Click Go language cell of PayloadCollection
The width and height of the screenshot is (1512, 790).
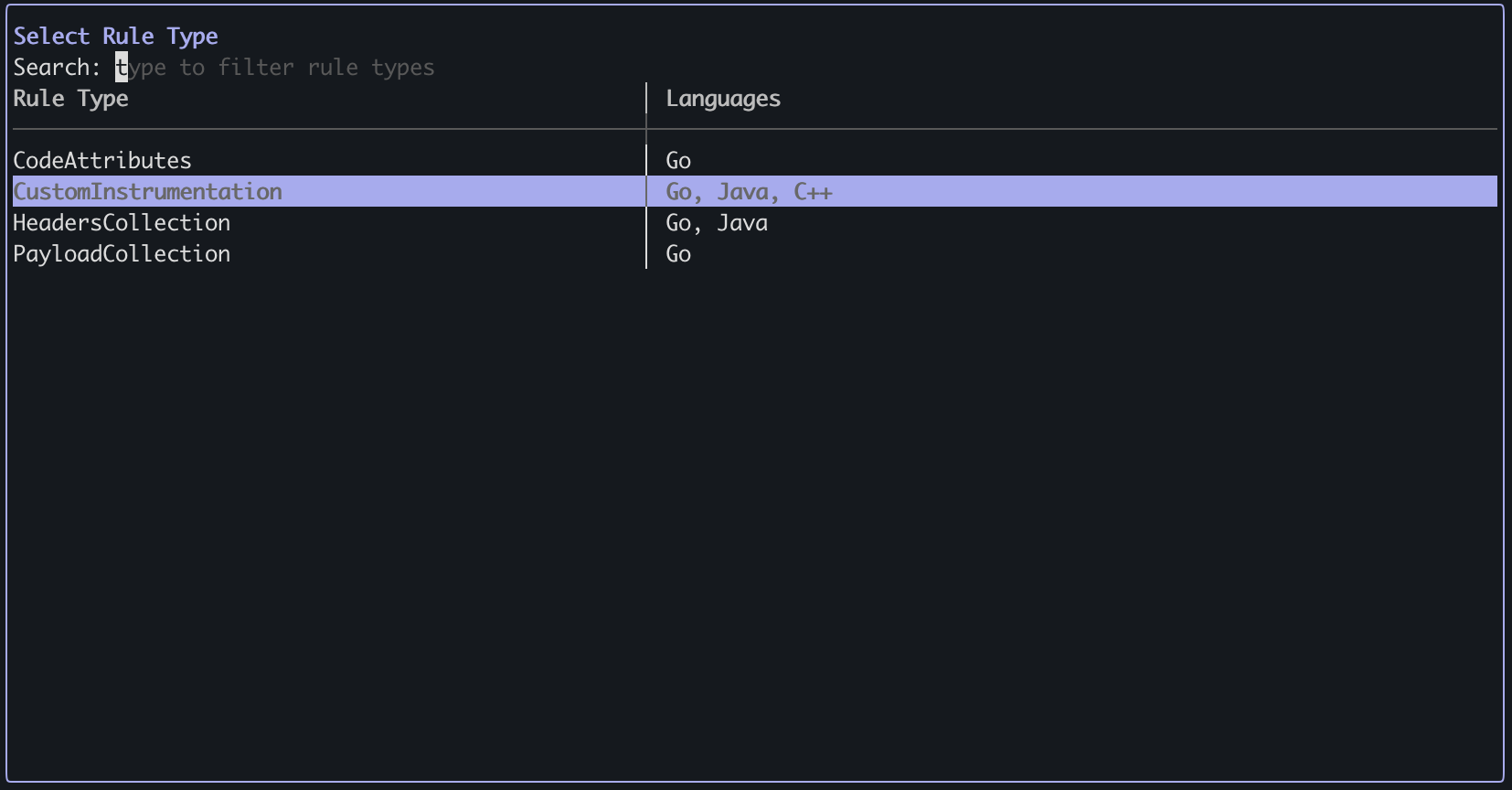coord(678,254)
